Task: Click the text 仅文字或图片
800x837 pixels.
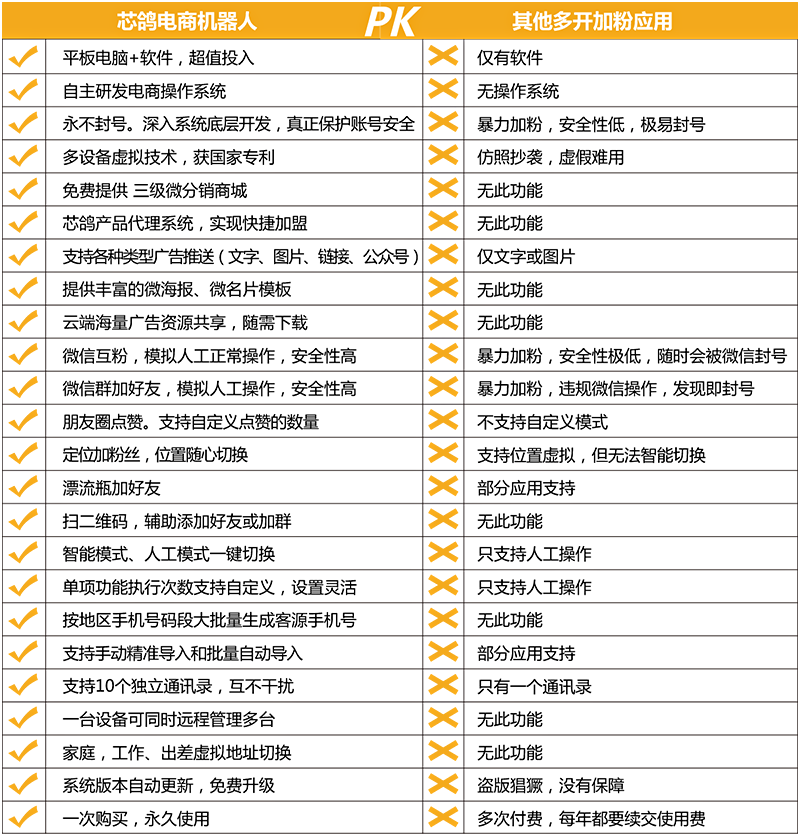Action: click(526, 256)
